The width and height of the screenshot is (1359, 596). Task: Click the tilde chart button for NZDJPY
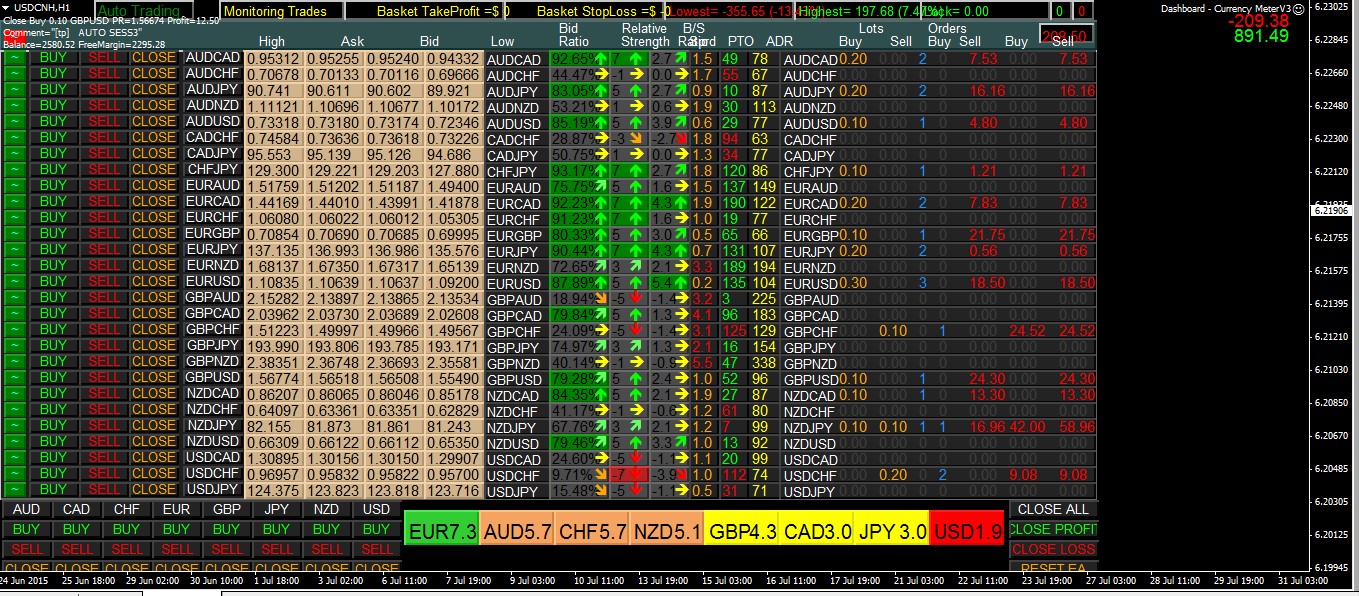(x=16, y=426)
